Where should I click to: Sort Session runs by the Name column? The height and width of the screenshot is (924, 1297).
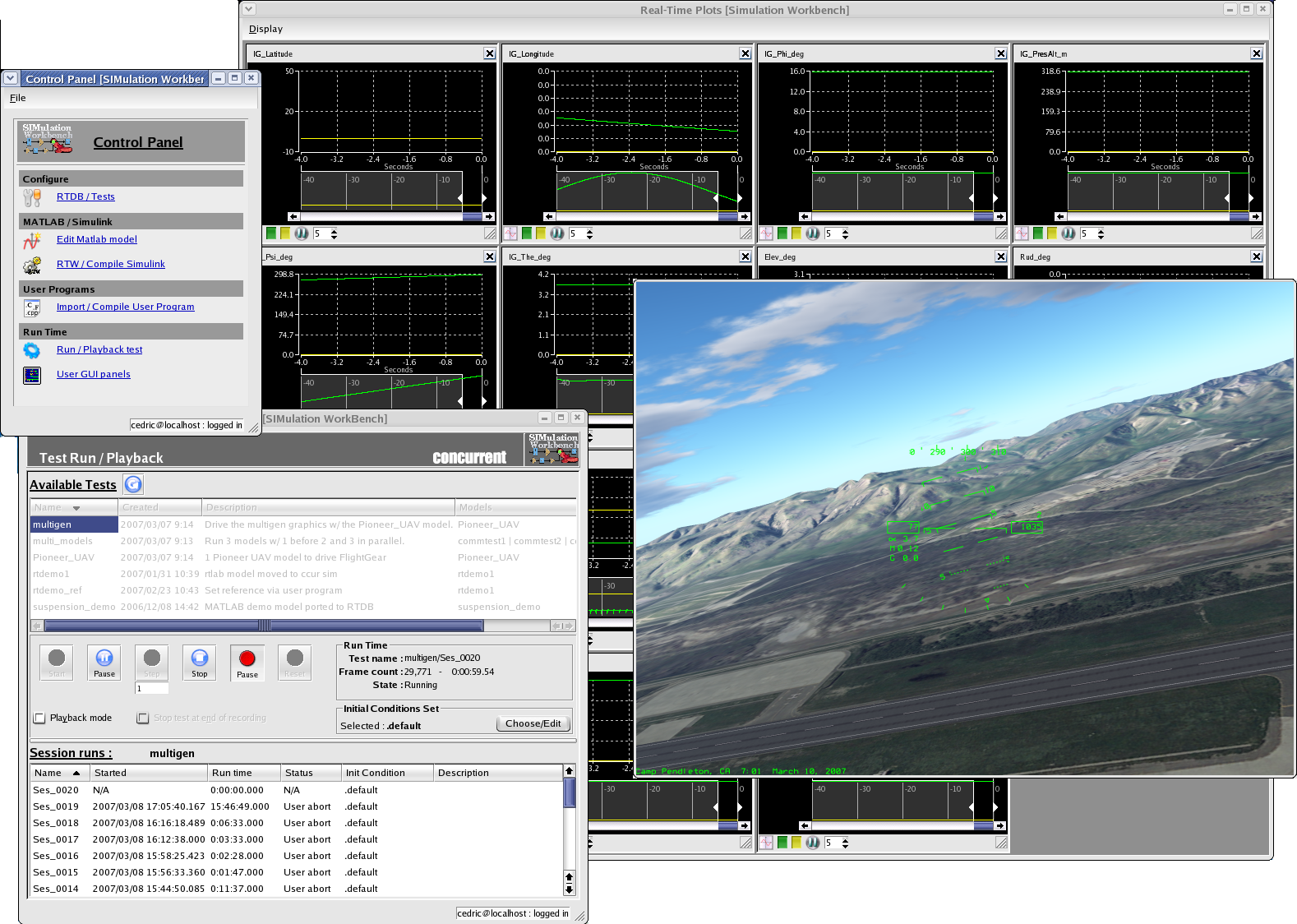62,773
